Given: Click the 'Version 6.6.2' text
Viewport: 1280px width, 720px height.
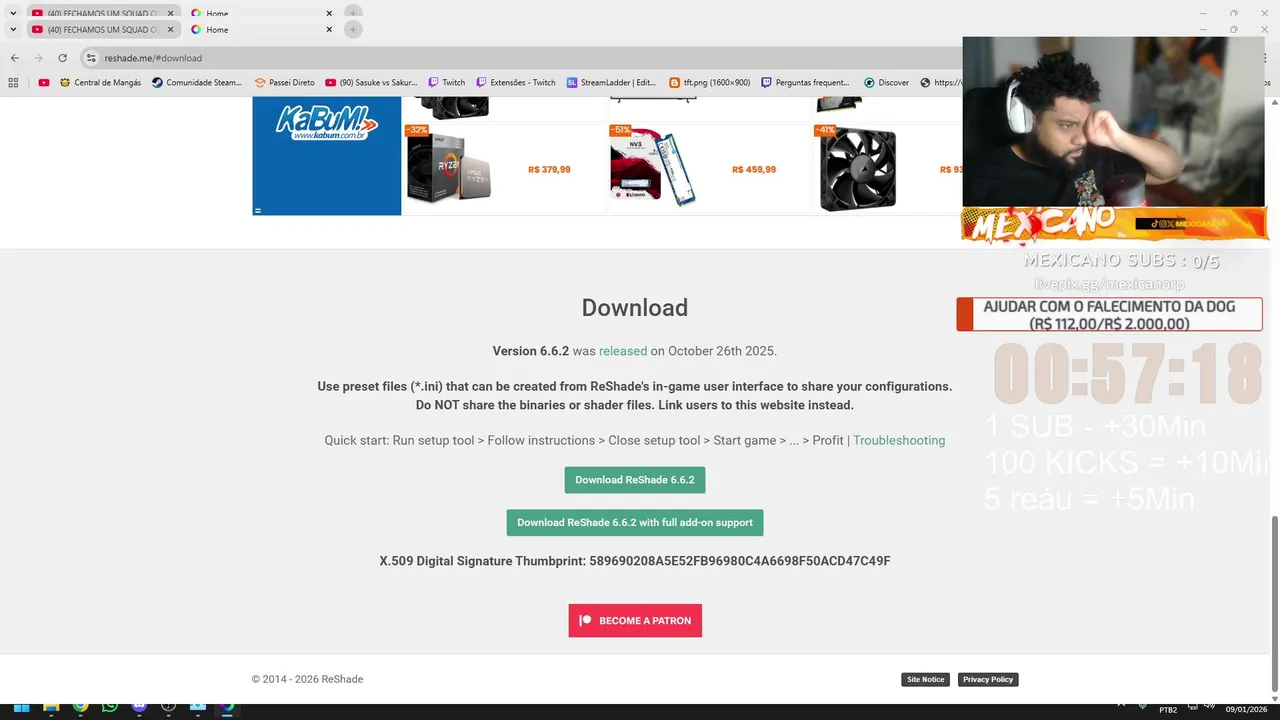Looking at the screenshot, I should point(531,351).
